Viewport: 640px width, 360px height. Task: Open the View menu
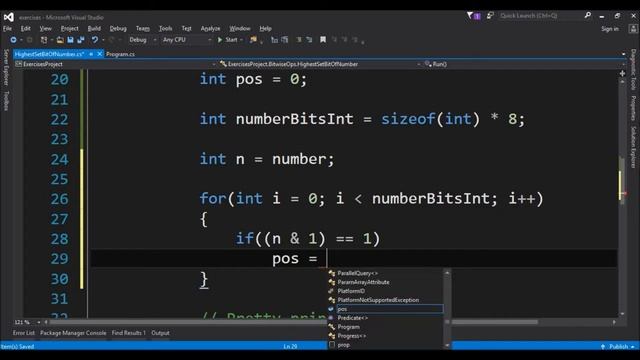pyautogui.click(x=45, y=29)
